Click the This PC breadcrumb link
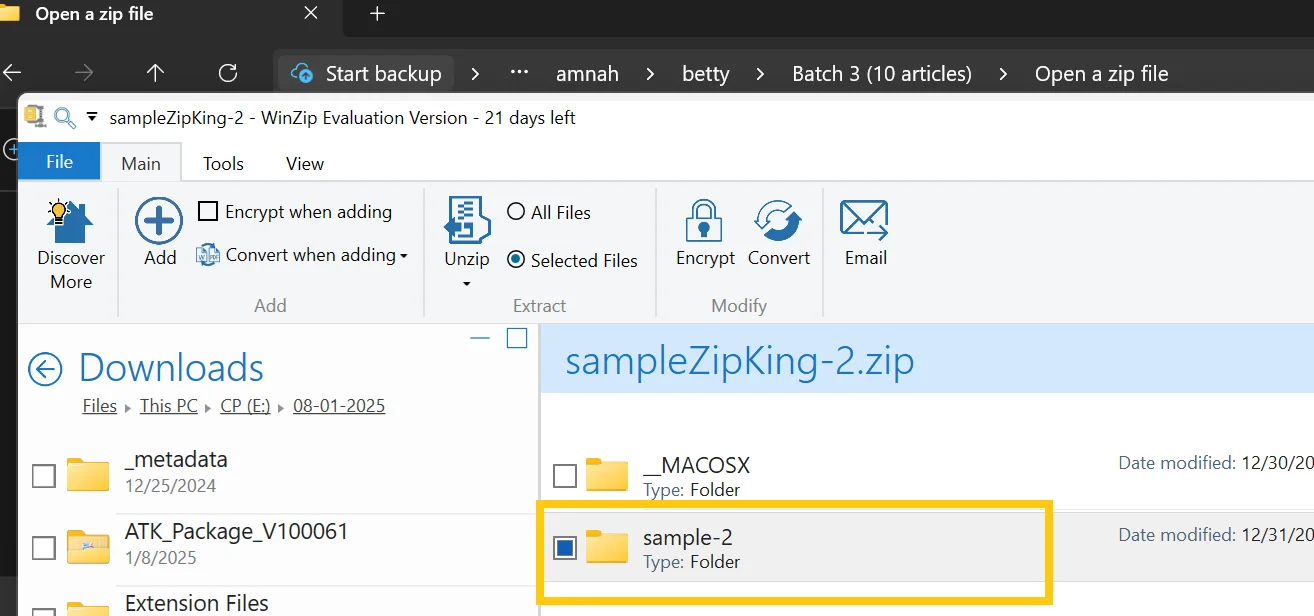Image resolution: width=1314 pixels, height=616 pixels. [x=169, y=406]
